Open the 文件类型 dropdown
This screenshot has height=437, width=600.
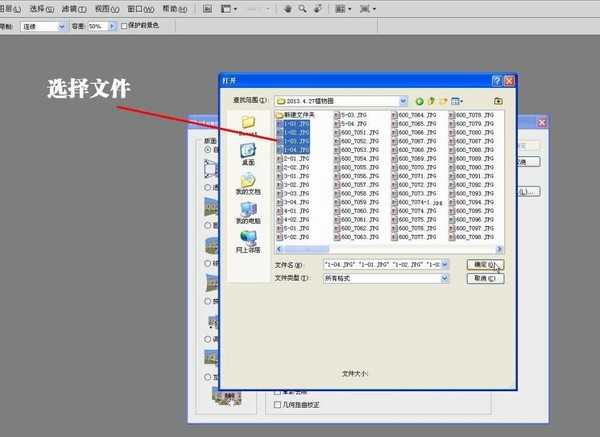[x=444, y=278]
